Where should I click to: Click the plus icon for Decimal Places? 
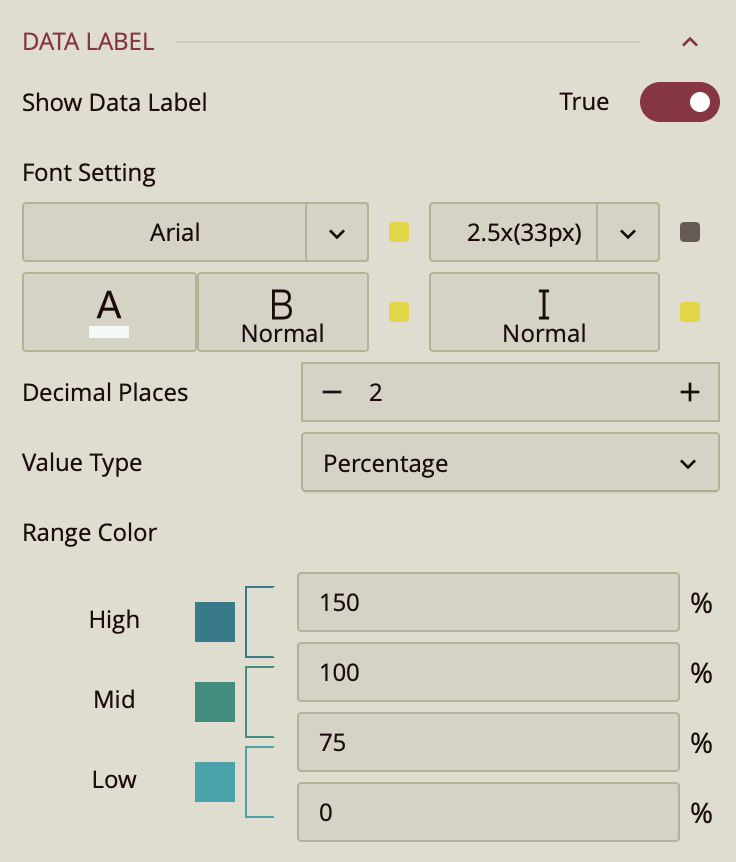(689, 392)
